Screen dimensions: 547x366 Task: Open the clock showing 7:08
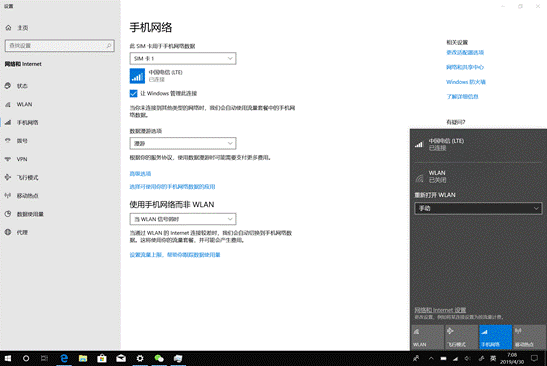(x=512, y=358)
